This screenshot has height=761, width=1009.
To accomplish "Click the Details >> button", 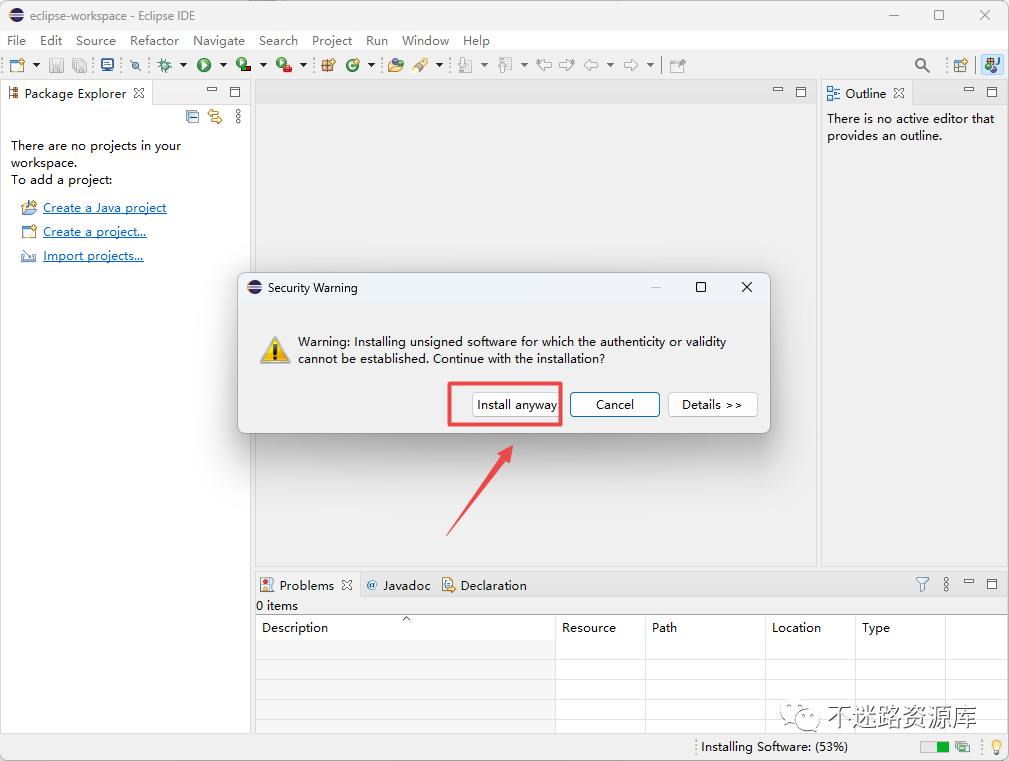I will (712, 405).
